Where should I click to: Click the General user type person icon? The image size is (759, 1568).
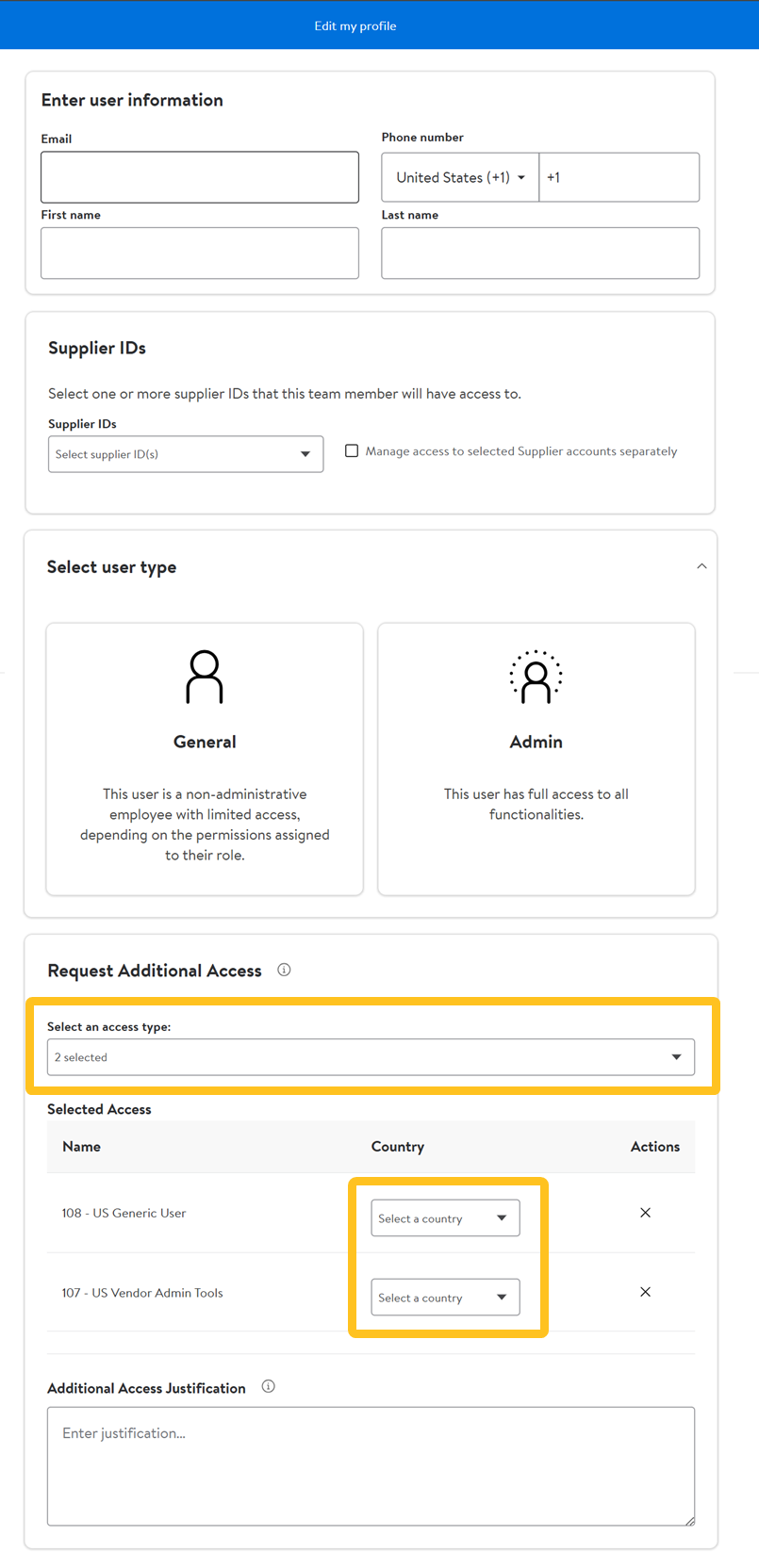[x=205, y=677]
